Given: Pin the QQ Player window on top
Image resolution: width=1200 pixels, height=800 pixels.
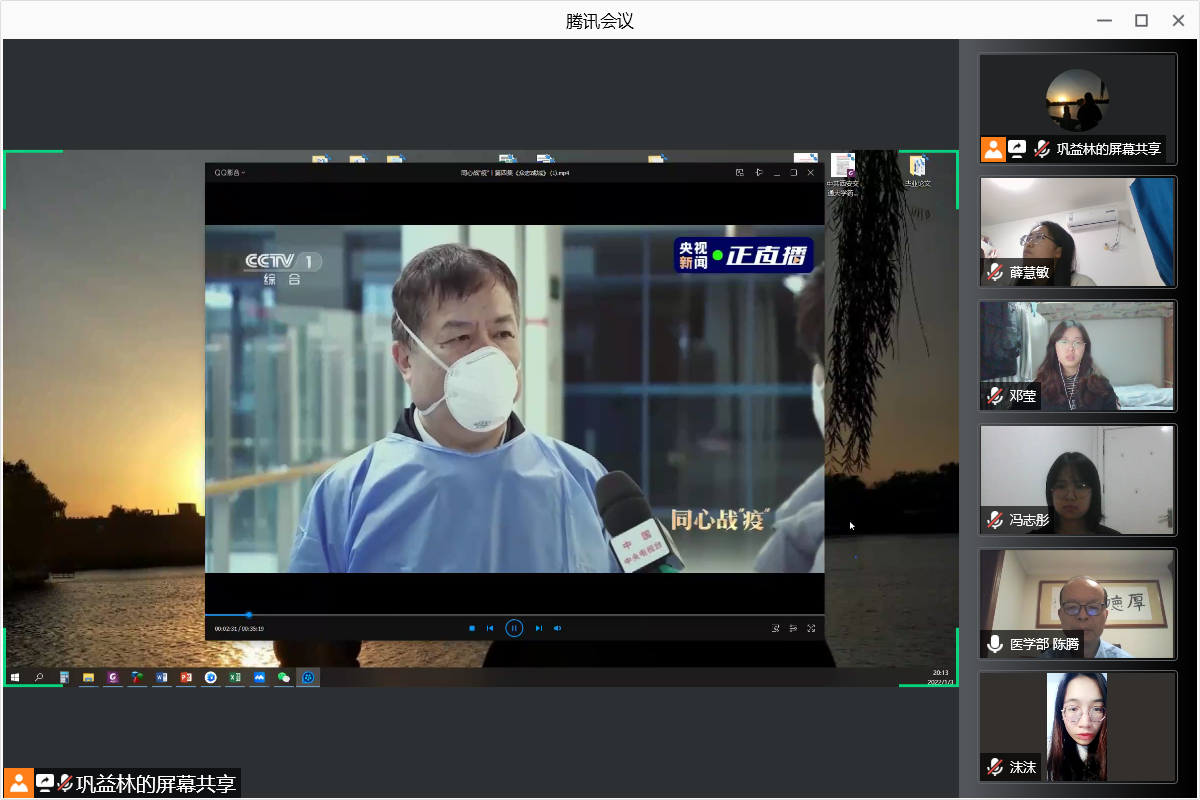Looking at the screenshot, I should point(759,173).
